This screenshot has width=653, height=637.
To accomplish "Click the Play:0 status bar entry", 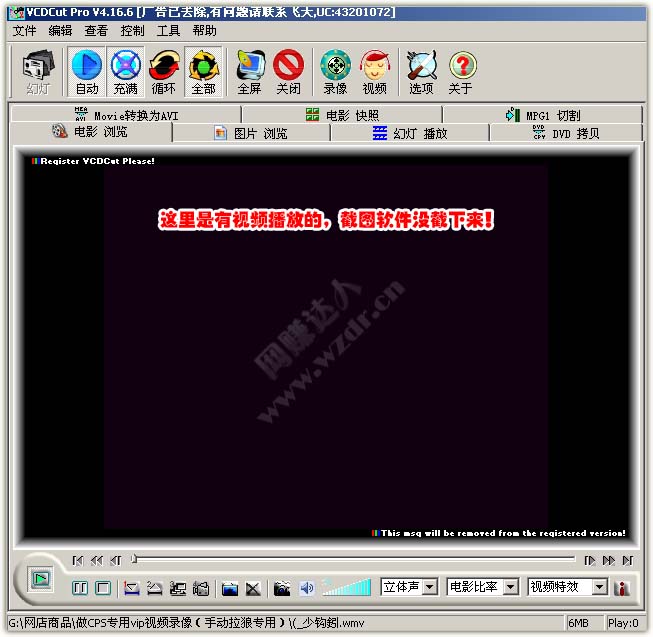I will click(623, 623).
